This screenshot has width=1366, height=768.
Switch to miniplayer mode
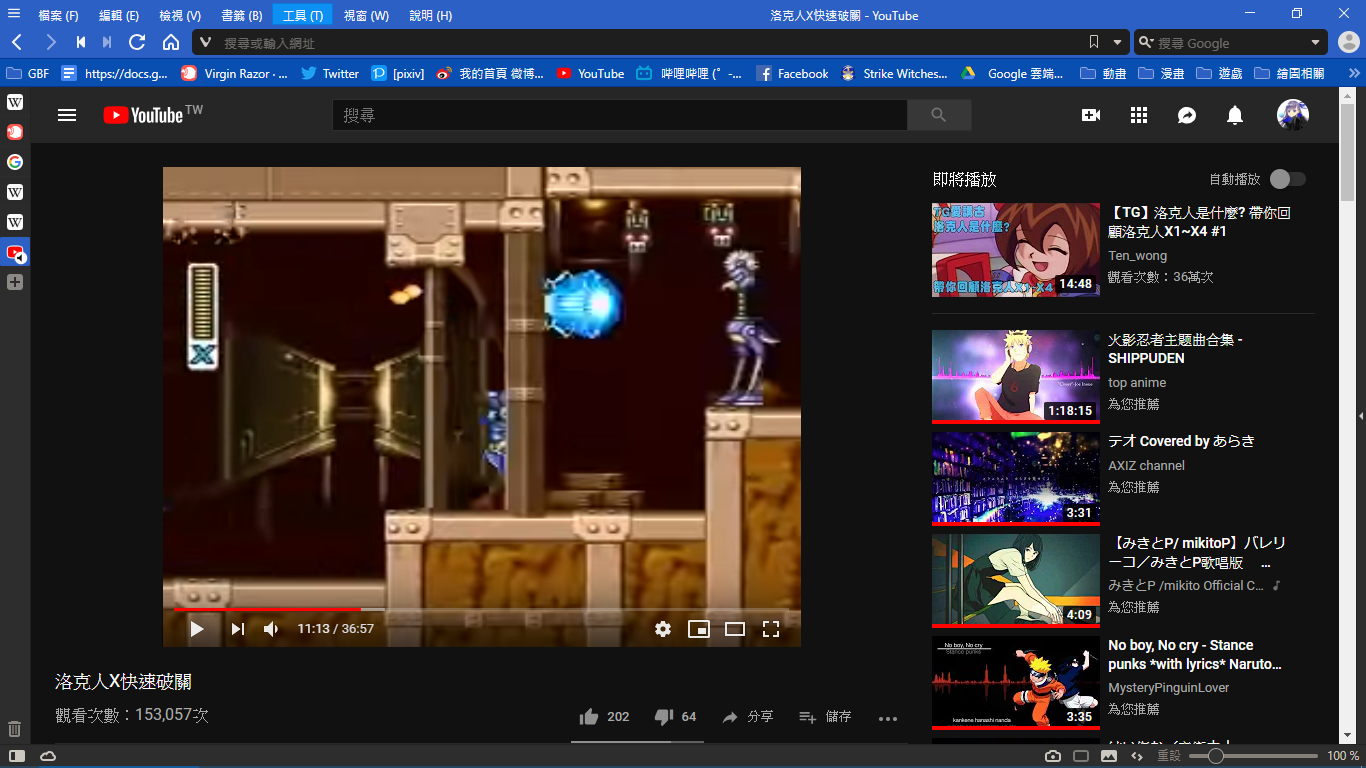699,629
